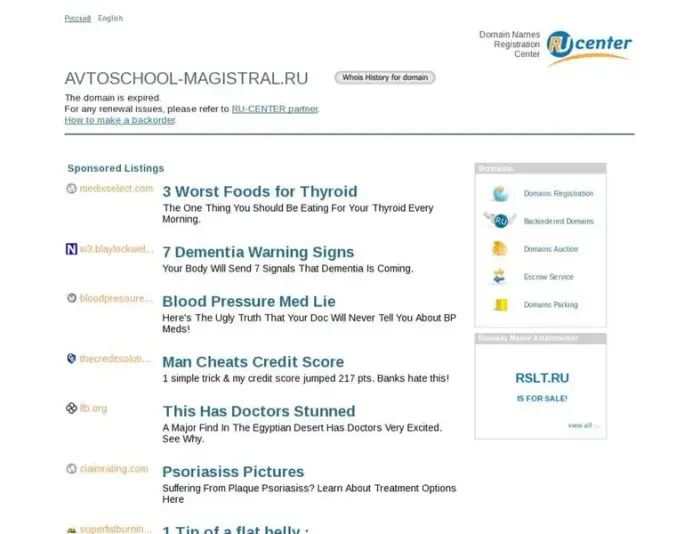Click the Backordered Domains icon
The width and height of the screenshot is (700, 534).
tap(499, 221)
